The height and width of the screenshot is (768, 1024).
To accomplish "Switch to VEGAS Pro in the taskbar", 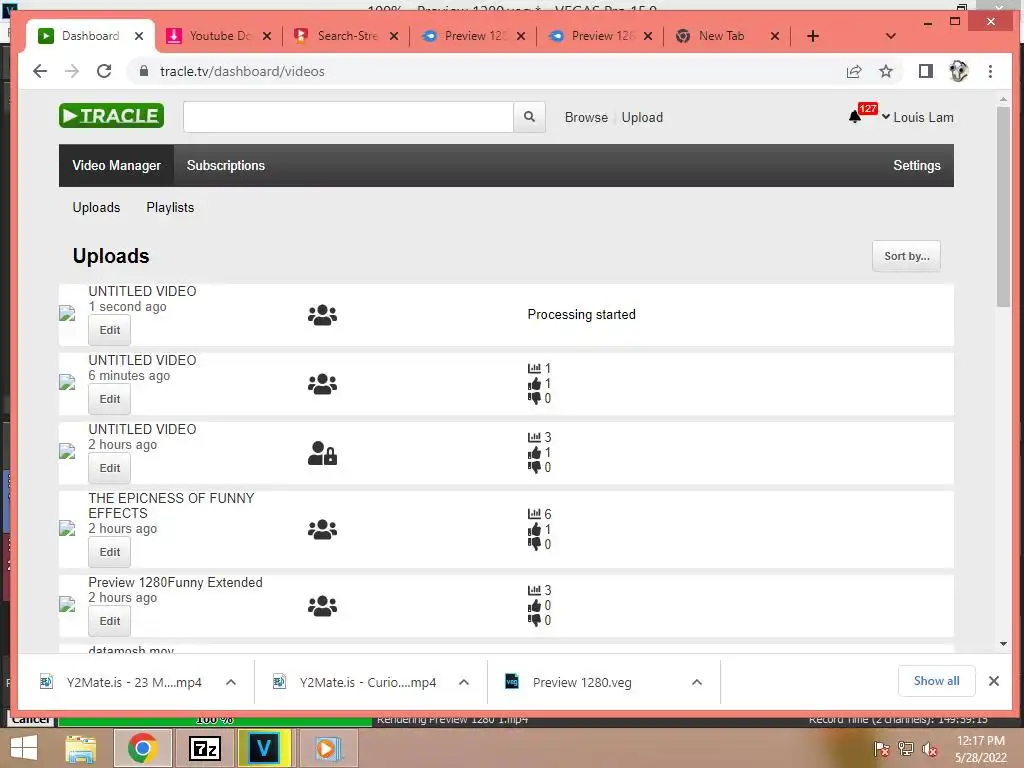I will point(264,748).
